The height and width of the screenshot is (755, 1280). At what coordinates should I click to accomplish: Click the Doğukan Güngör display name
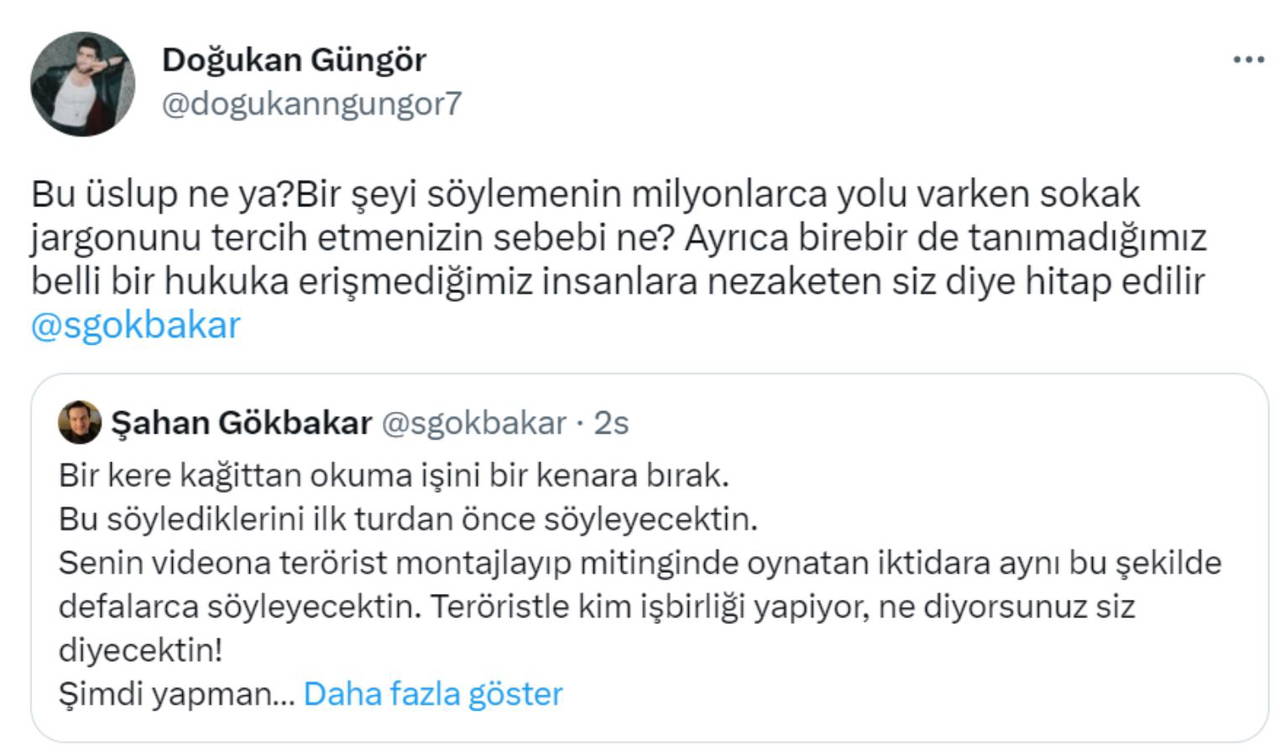pyautogui.click(x=294, y=60)
